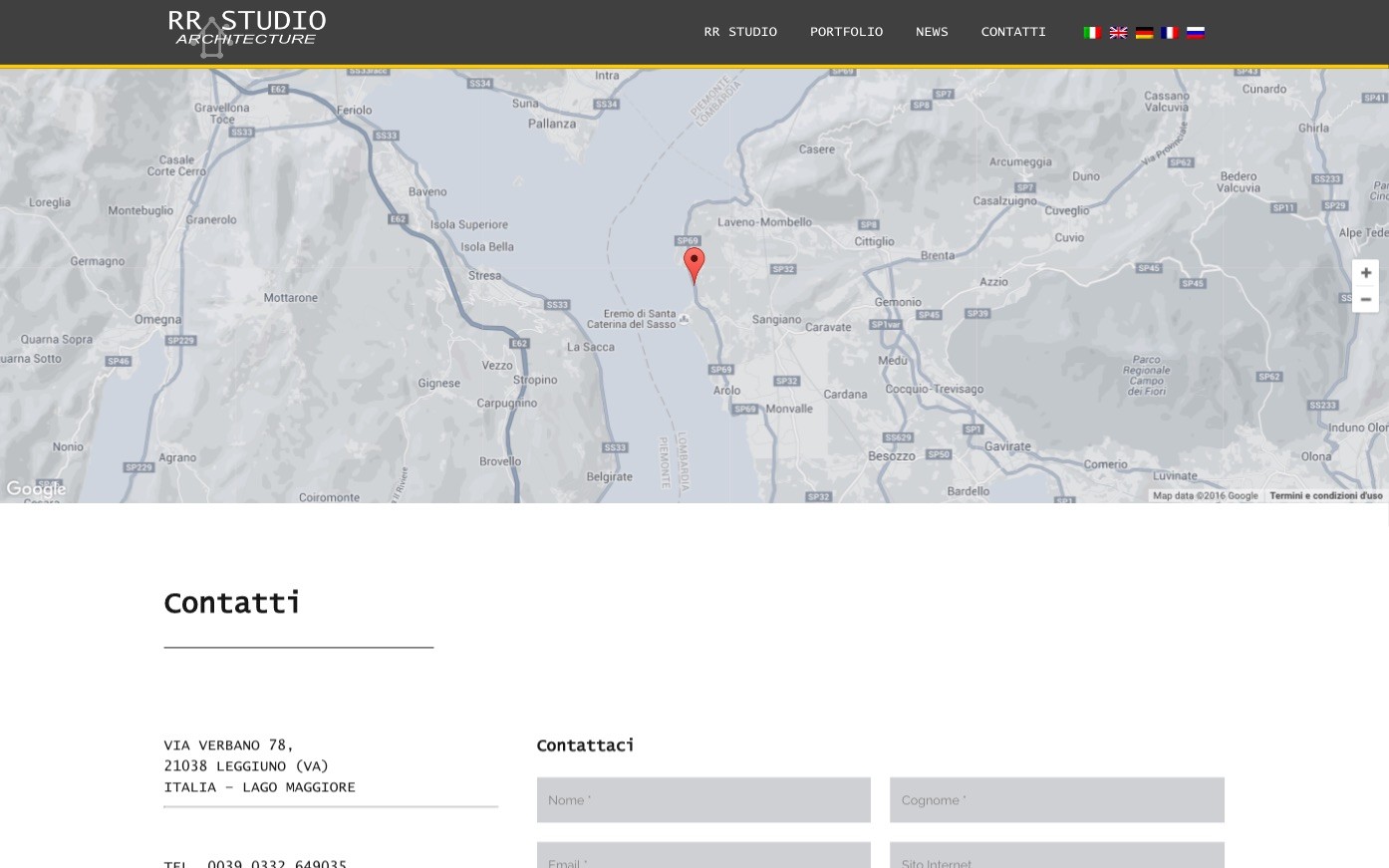Switch language to Italian flag

tap(1092, 32)
